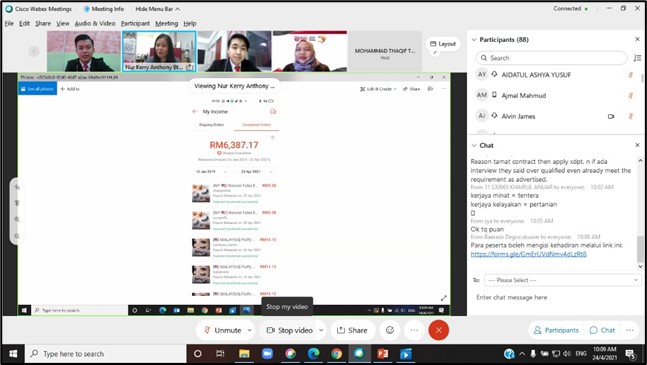Click the Share button
647x365 pixels.
pyautogui.click(x=352, y=330)
